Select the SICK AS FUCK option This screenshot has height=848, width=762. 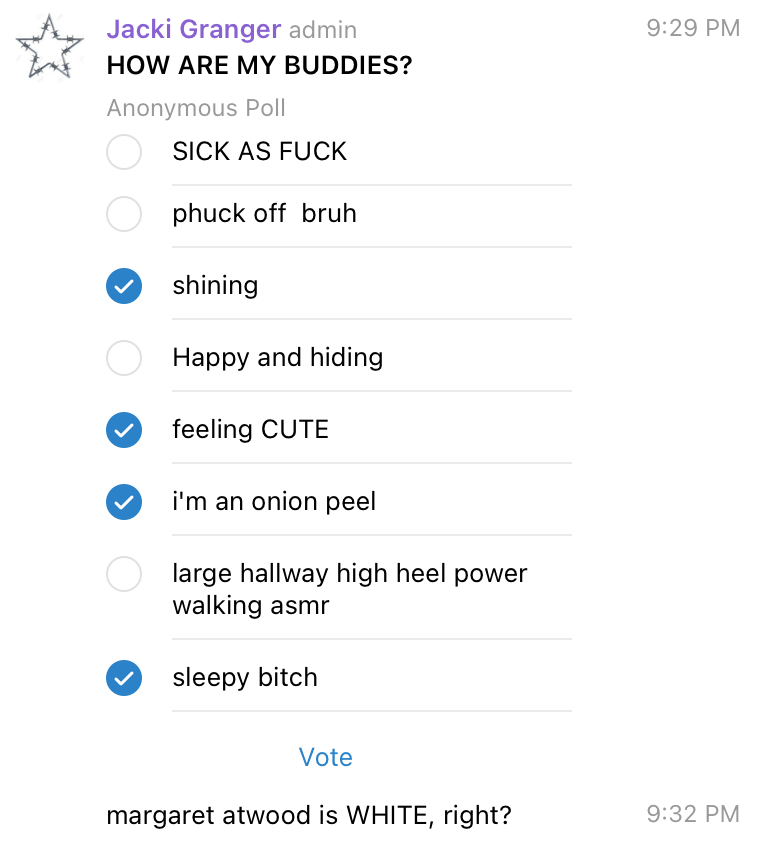click(124, 151)
